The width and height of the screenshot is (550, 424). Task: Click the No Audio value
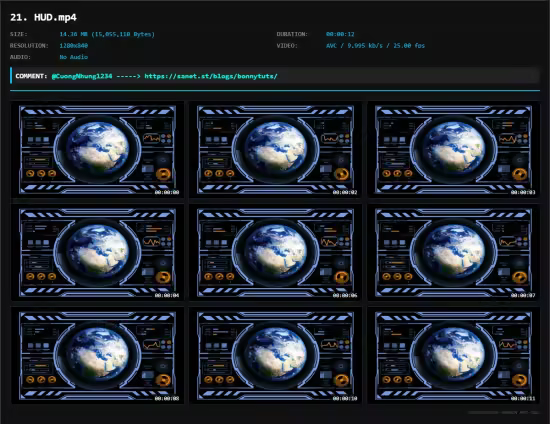74,57
